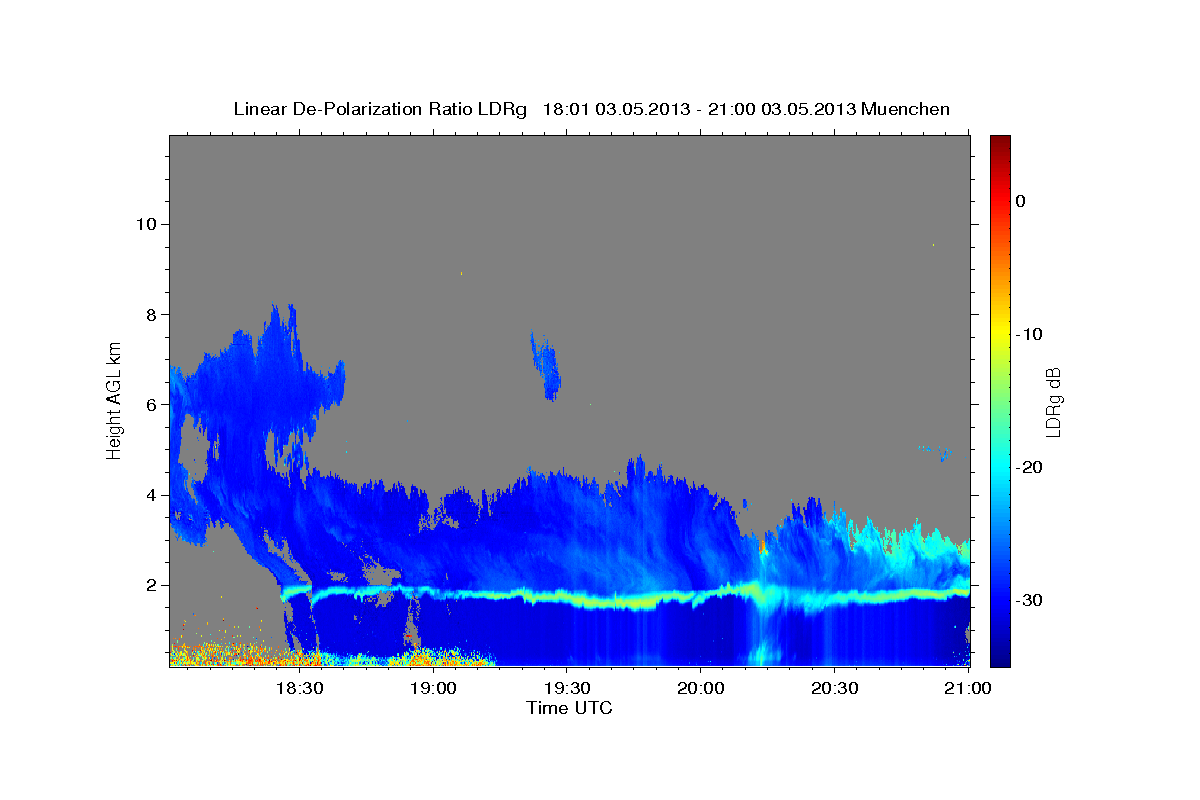The width and height of the screenshot is (1200, 800).
Task: Click the '18:01 03.05.2013' start time in title
Action: point(616,109)
